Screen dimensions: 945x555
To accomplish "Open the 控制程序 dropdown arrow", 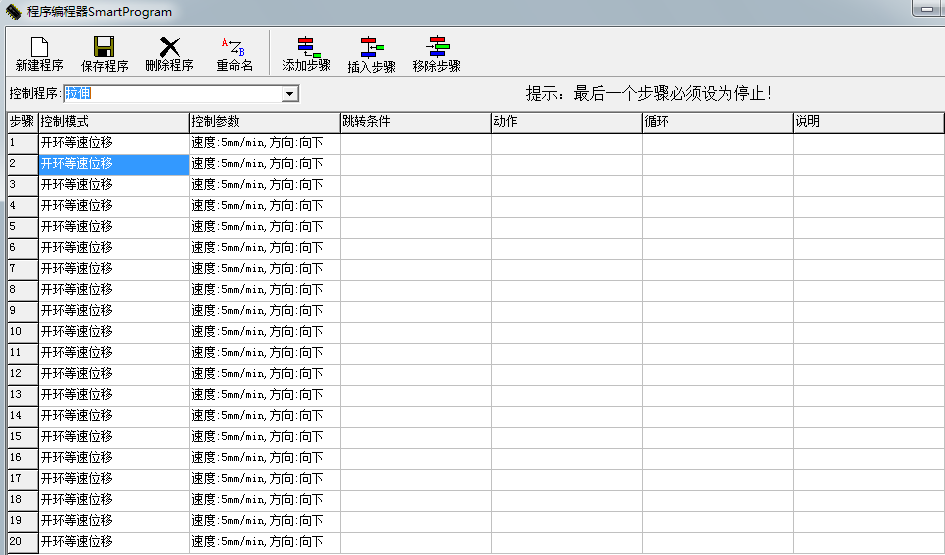I will tap(290, 94).
